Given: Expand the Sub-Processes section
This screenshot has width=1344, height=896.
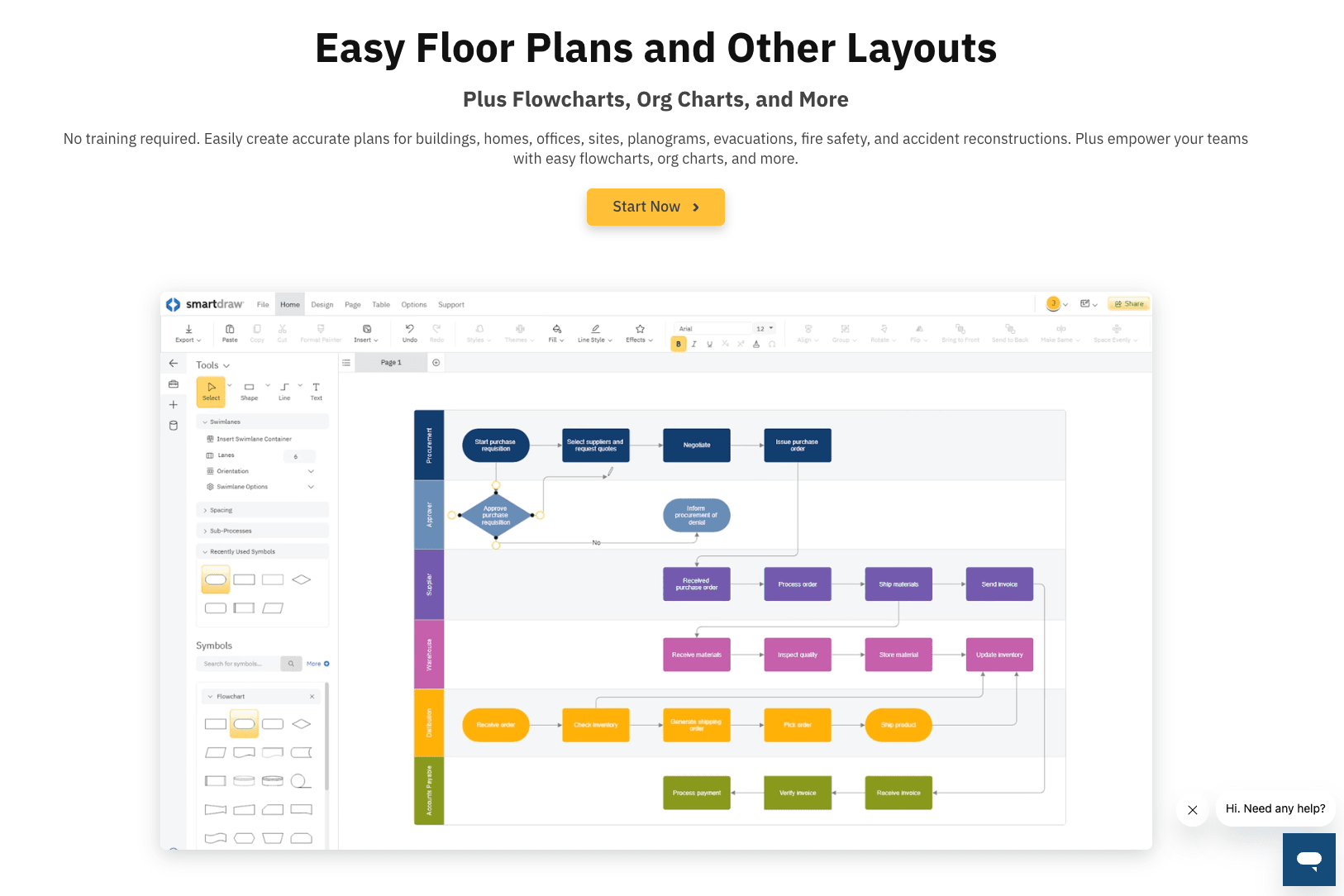Looking at the screenshot, I should (263, 531).
